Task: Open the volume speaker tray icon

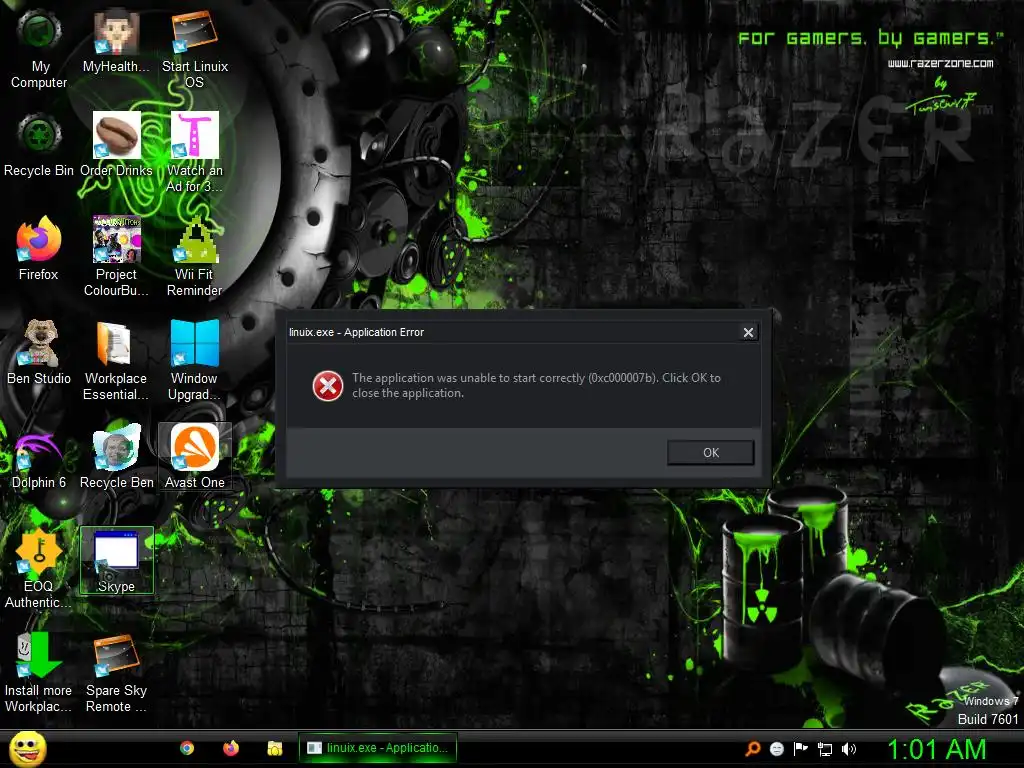Action: click(849, 749)
